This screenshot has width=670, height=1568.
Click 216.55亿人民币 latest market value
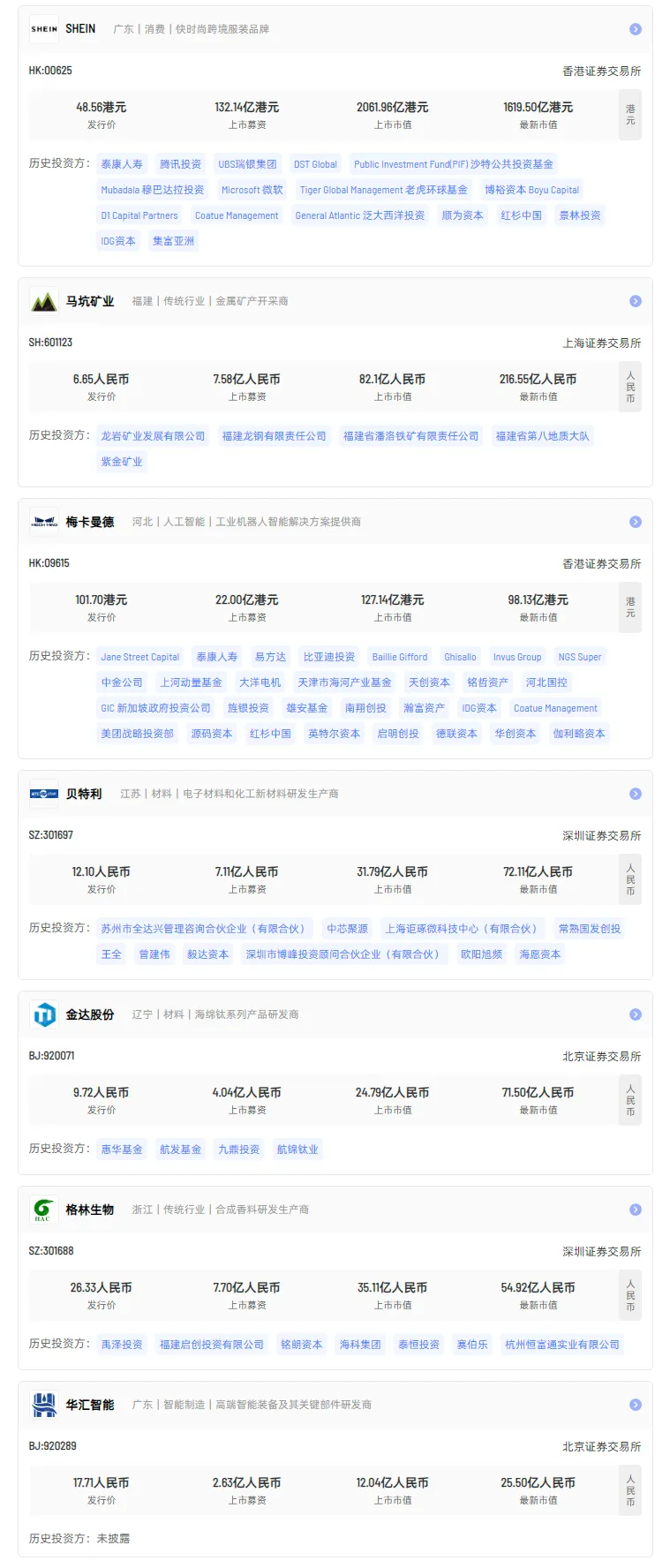pos(538,379)
